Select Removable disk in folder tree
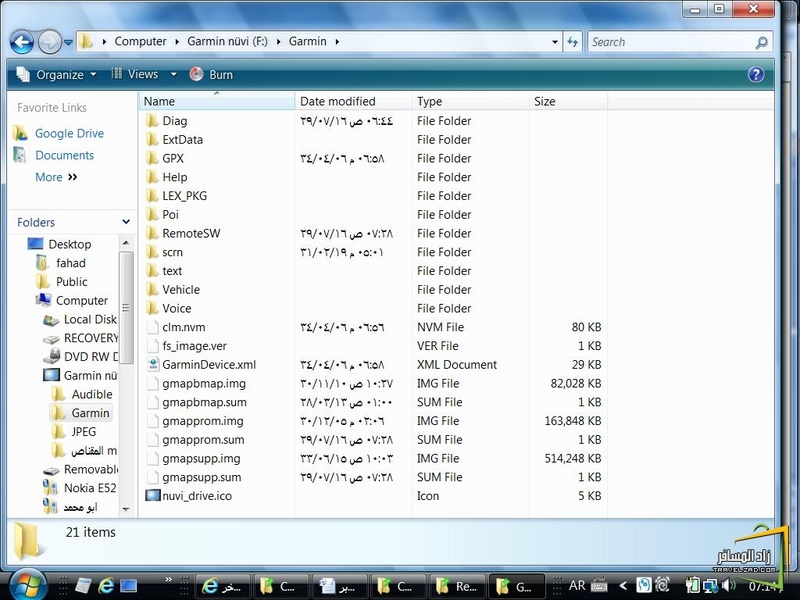800x600 pixels. [x=91, y=469]
